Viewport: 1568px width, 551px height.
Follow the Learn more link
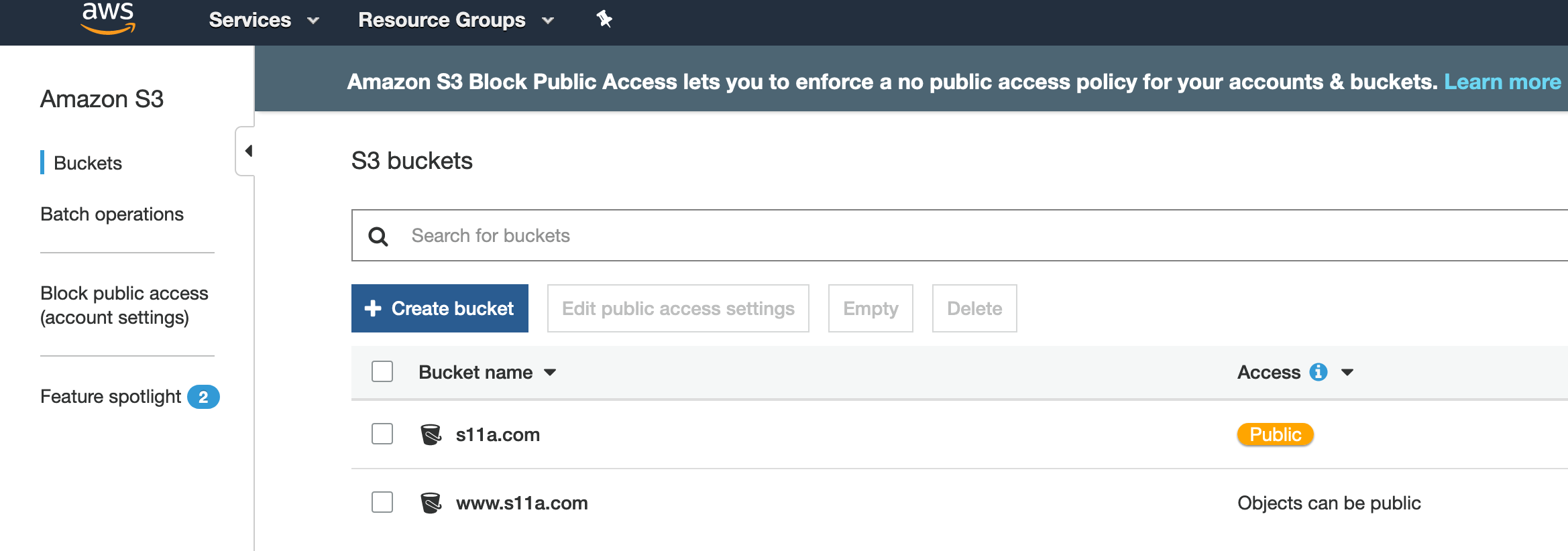click(x=1502, y=82)
